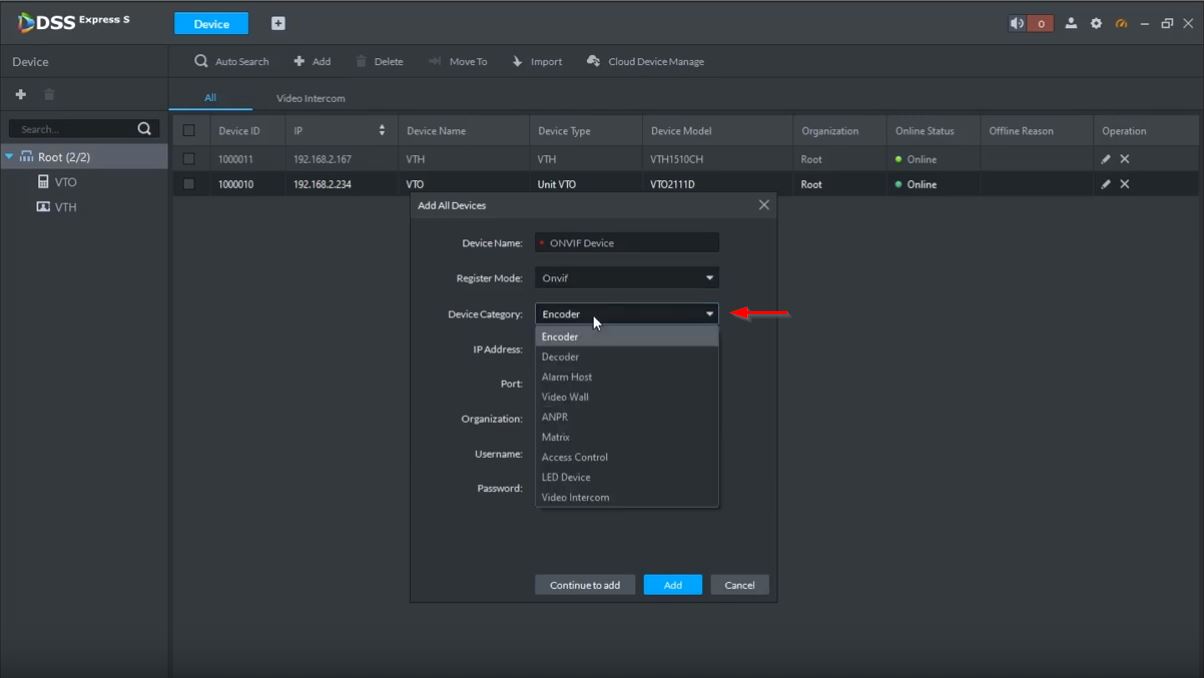The width and height of the screenshot is (1204, 678).
Task: Edit the VTH device with pencil icon
Action: (1106, 159)
